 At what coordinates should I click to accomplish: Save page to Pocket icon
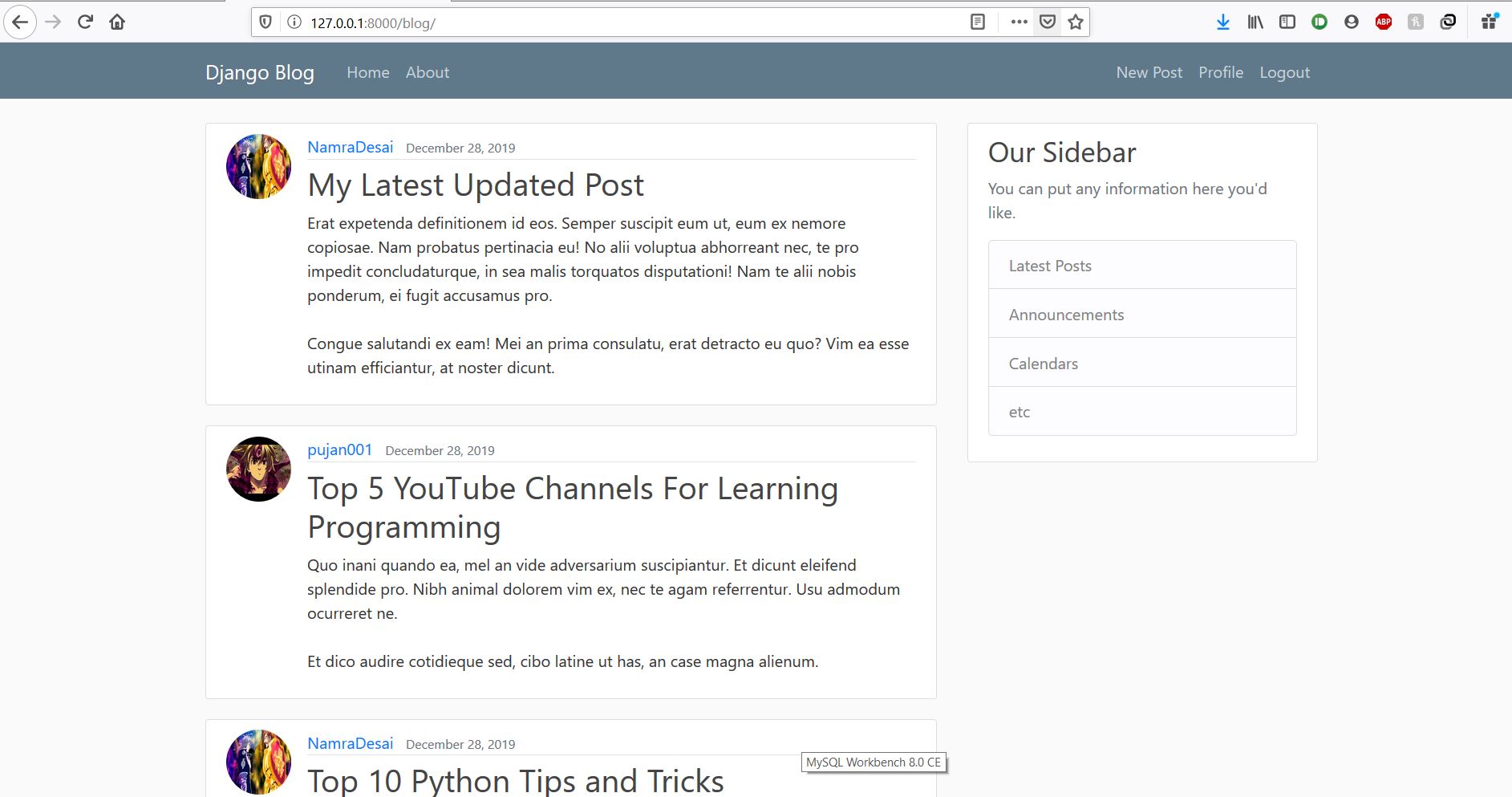[1048, 22]
